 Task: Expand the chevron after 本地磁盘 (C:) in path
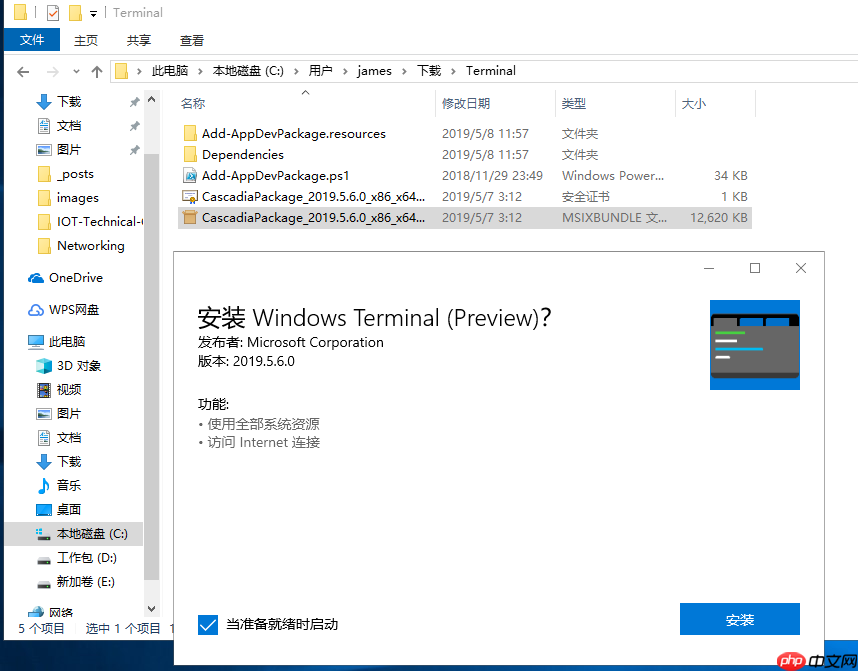pyautogui.click(x=296, y=71)
